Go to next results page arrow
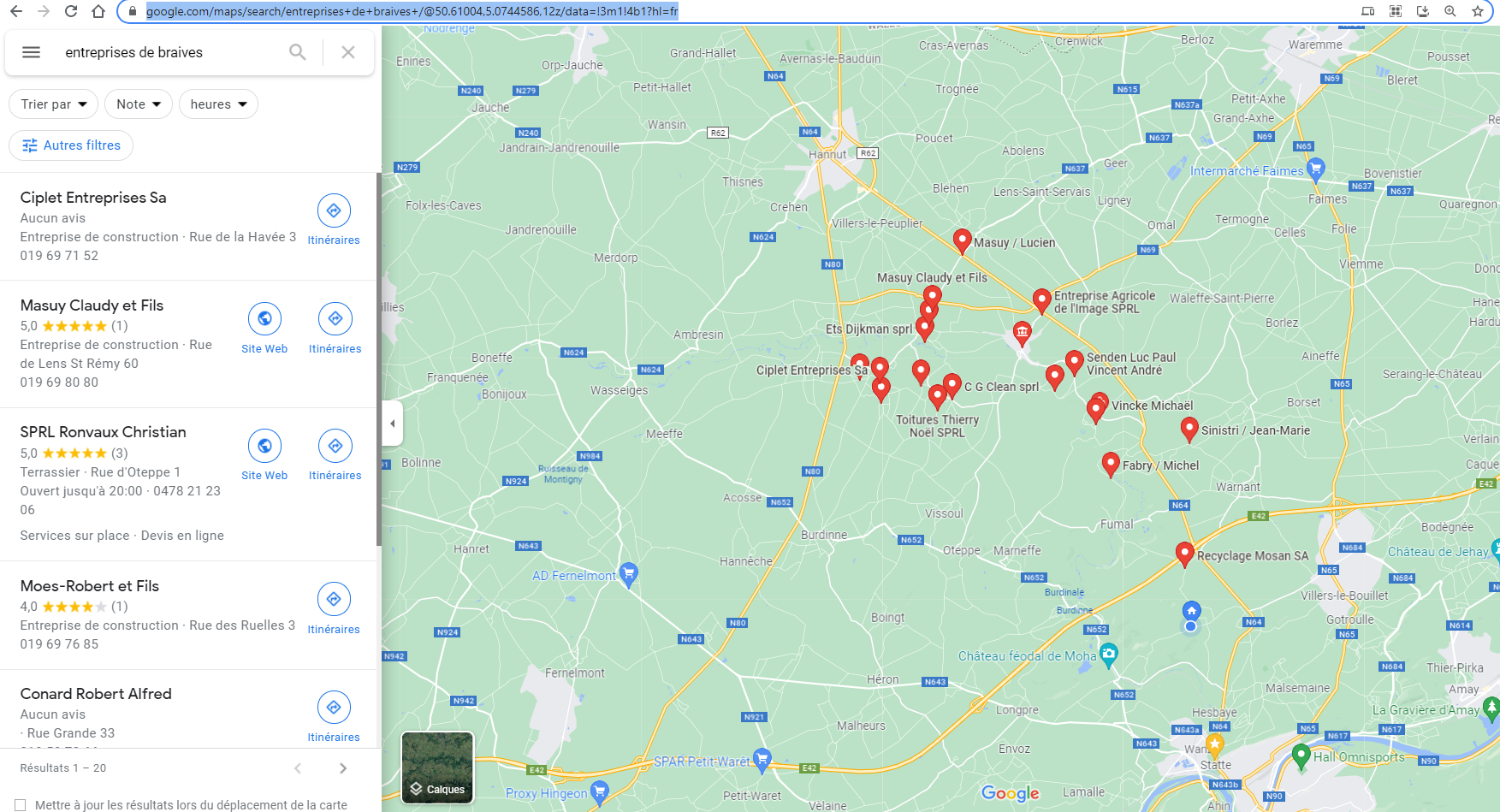The height and width of the screenshot is (812, 1500). 343,768
